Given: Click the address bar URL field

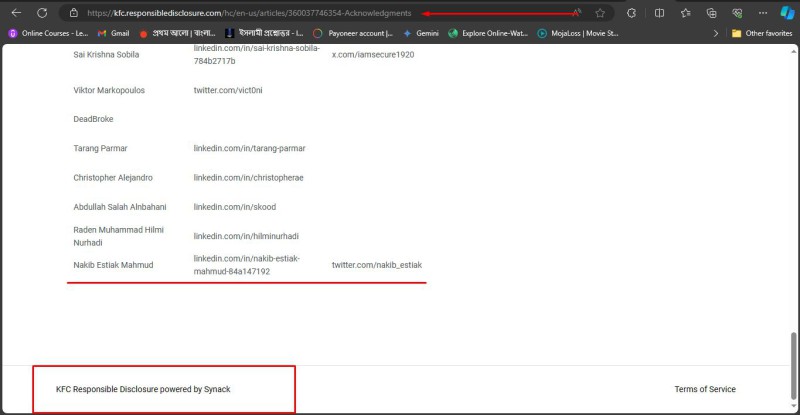Looking at the screenshot, I should (x=300, y=13).
